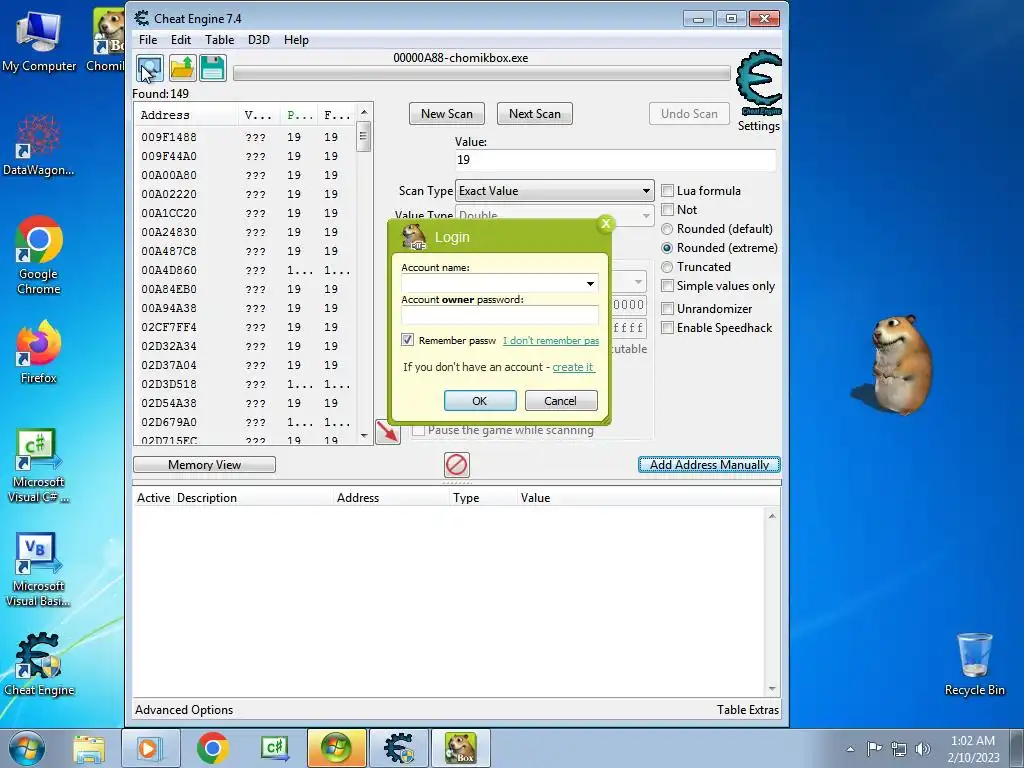Screen dimensions: 1024x768
Task: Switch to Chrome on the taskbar
Action: (x=213, y=748)
